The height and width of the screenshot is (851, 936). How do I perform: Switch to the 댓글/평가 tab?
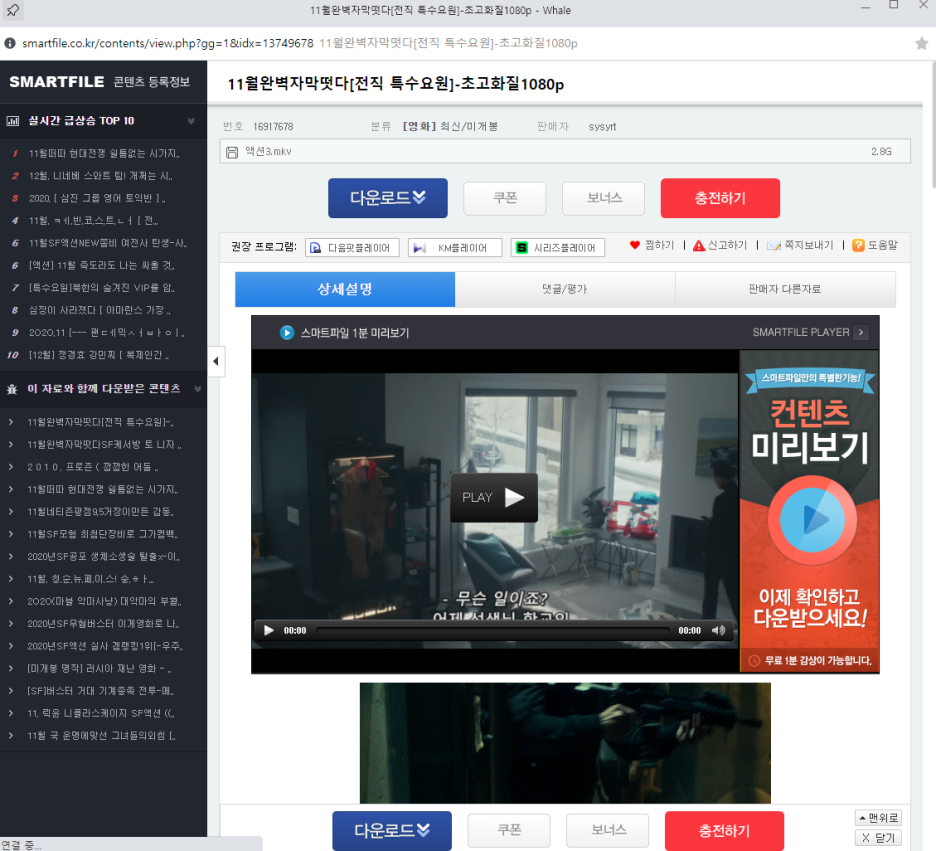tap(565, 289)
